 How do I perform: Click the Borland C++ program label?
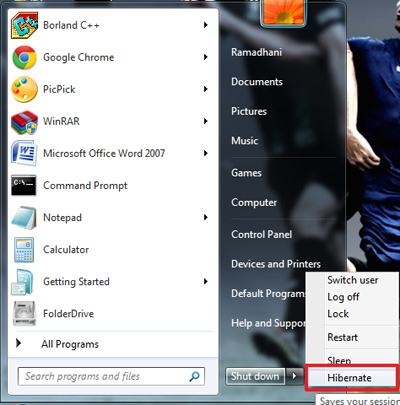point(71,25)
